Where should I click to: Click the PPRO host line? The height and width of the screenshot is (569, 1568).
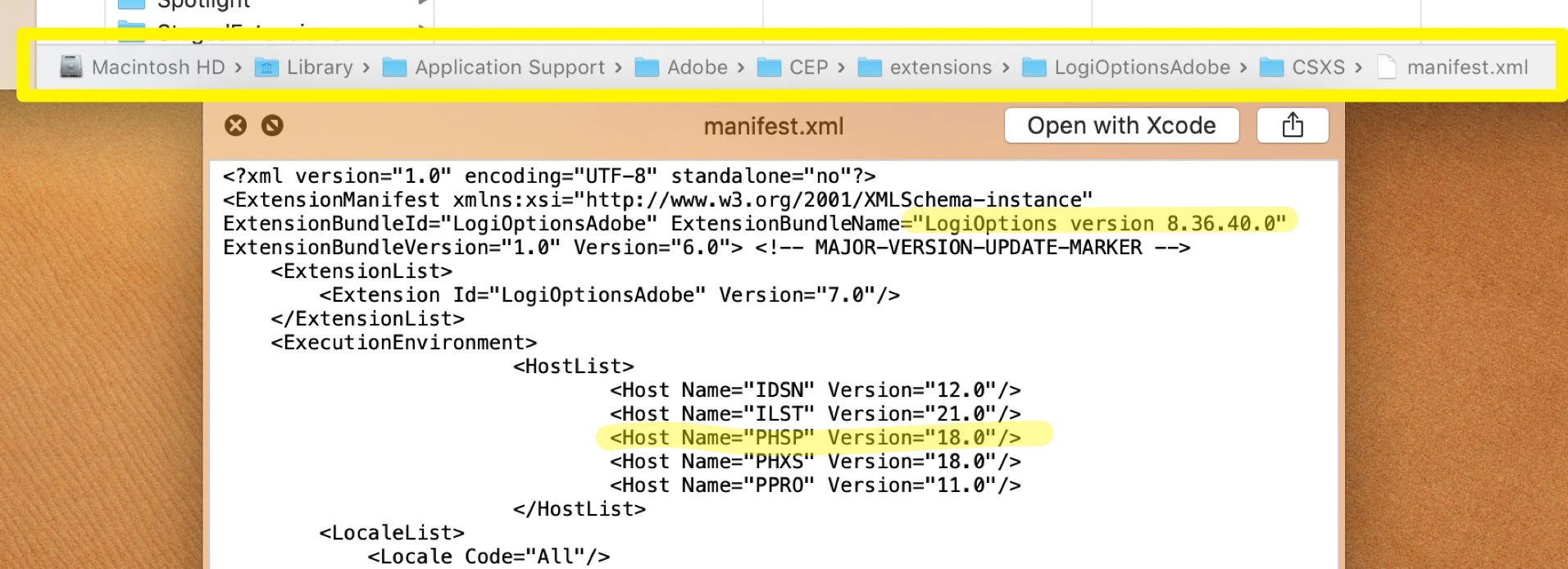[x=816, y=485]
